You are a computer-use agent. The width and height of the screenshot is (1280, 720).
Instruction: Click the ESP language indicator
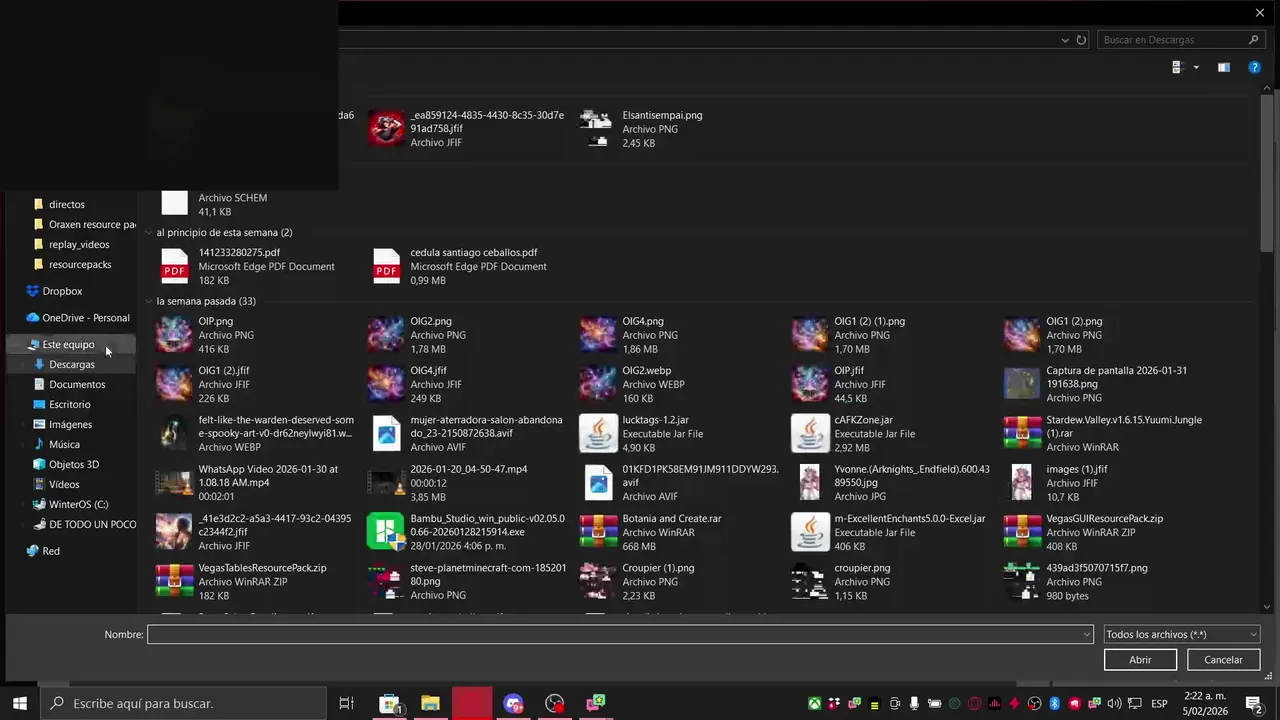tap(1159, 703)
